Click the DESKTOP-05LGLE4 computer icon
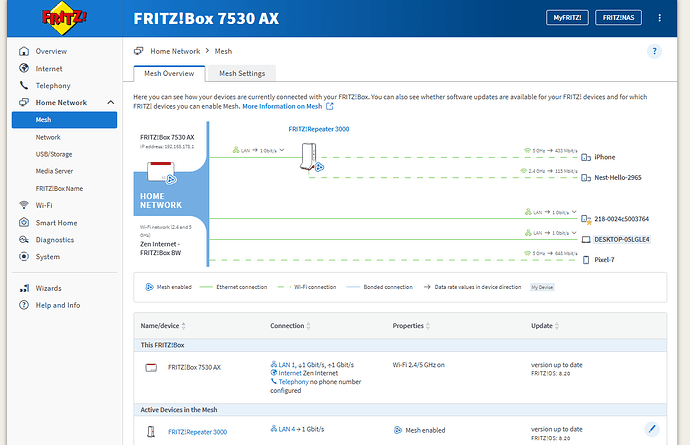Viewport: 690px width, 445px height. tap(585, 239)
